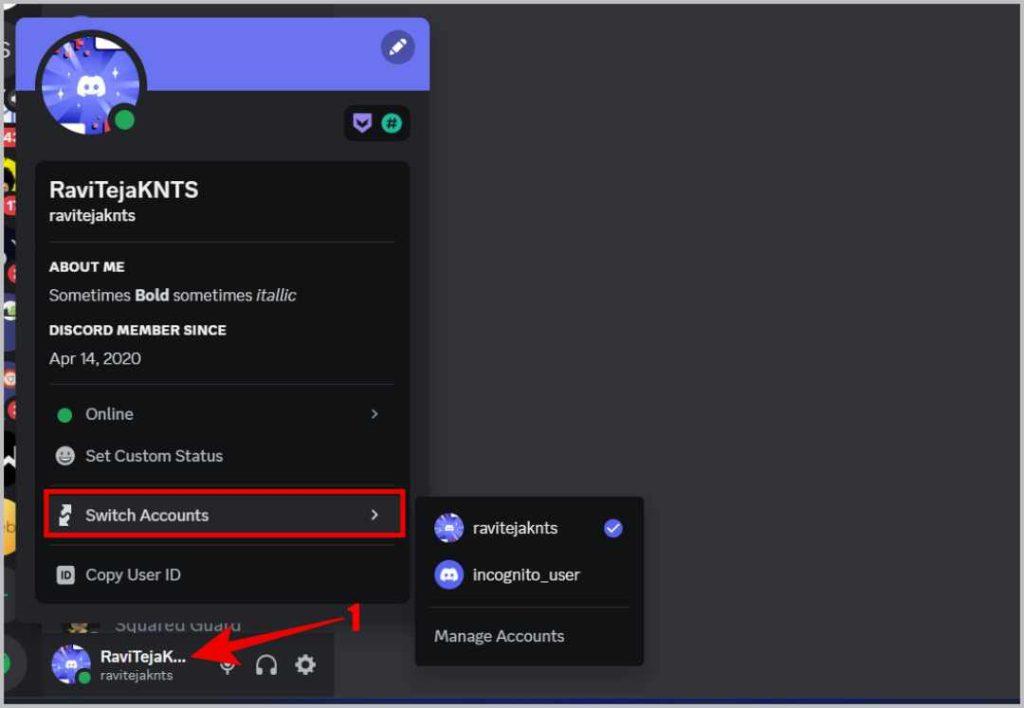
Task: Open the large profile avatar
Action: pyautogui.click(x=91, y=84)
